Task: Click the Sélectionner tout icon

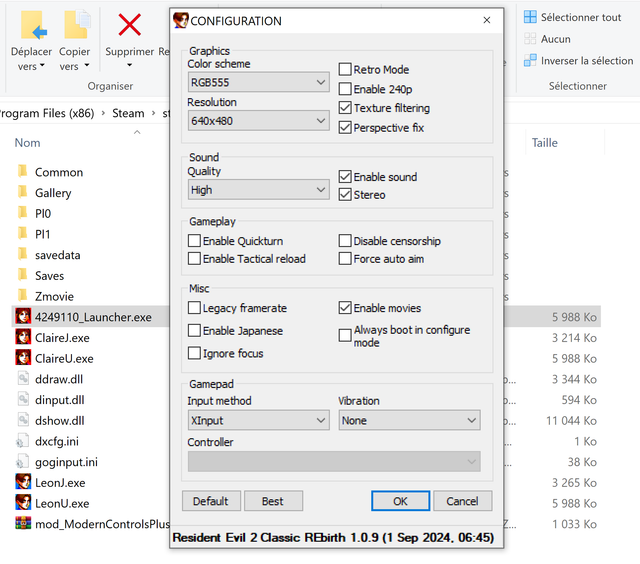Action: pos(530,17)
